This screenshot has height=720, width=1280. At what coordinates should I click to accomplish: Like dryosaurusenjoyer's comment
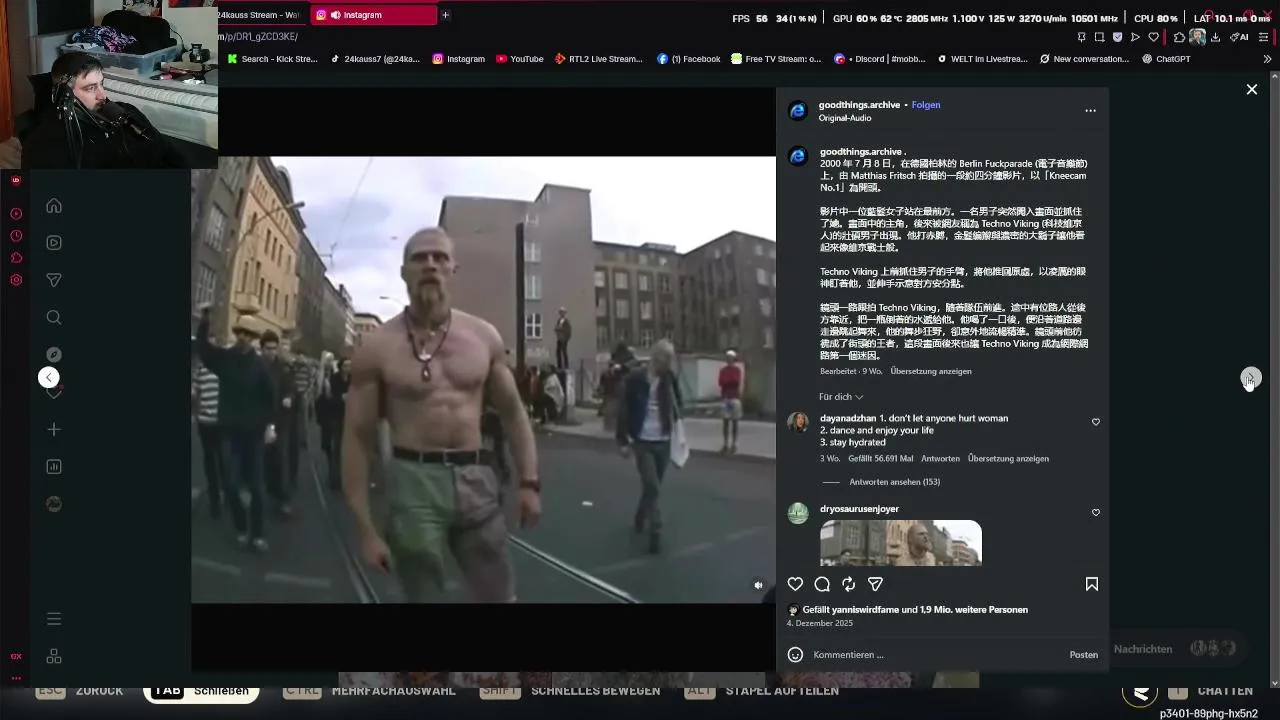(x=1095, y=512)
